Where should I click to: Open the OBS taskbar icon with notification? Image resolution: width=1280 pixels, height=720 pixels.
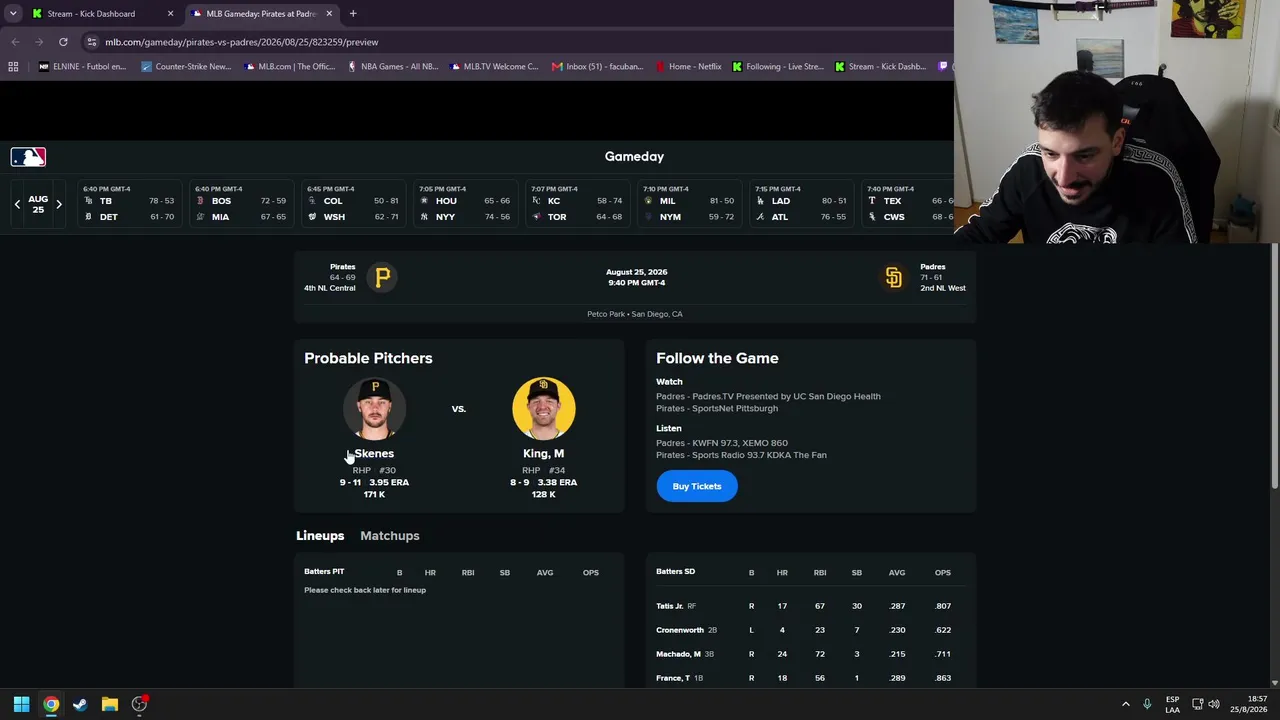pyautogui.click(x=139, y=704)
